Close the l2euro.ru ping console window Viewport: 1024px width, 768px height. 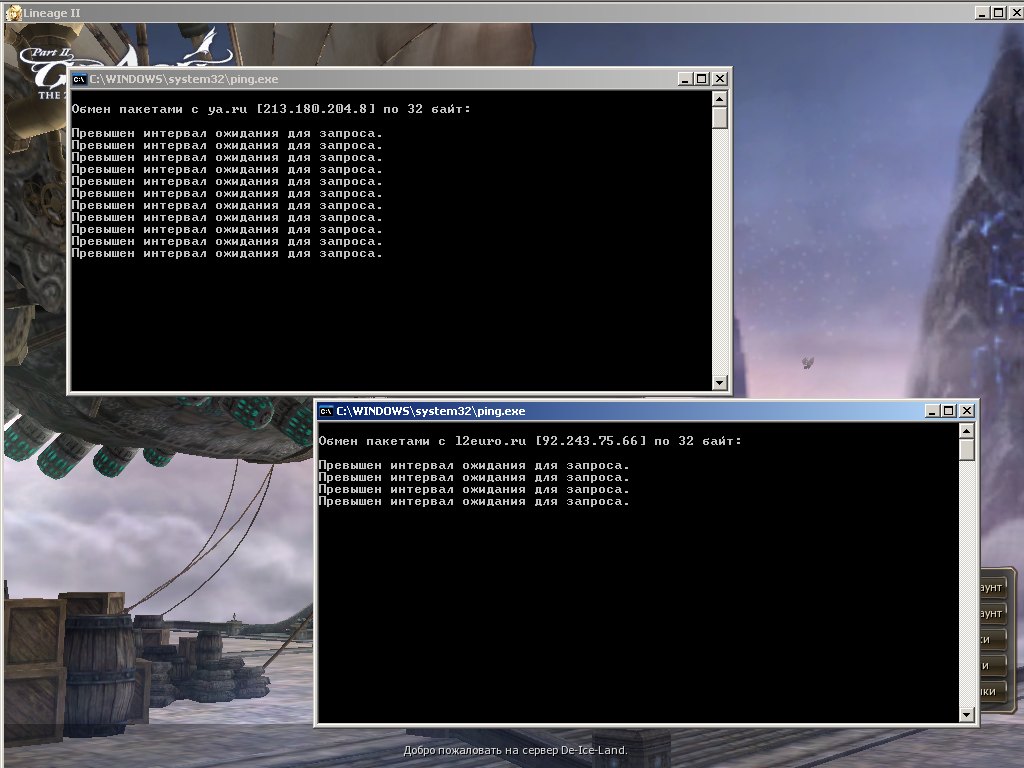point(966,411)
